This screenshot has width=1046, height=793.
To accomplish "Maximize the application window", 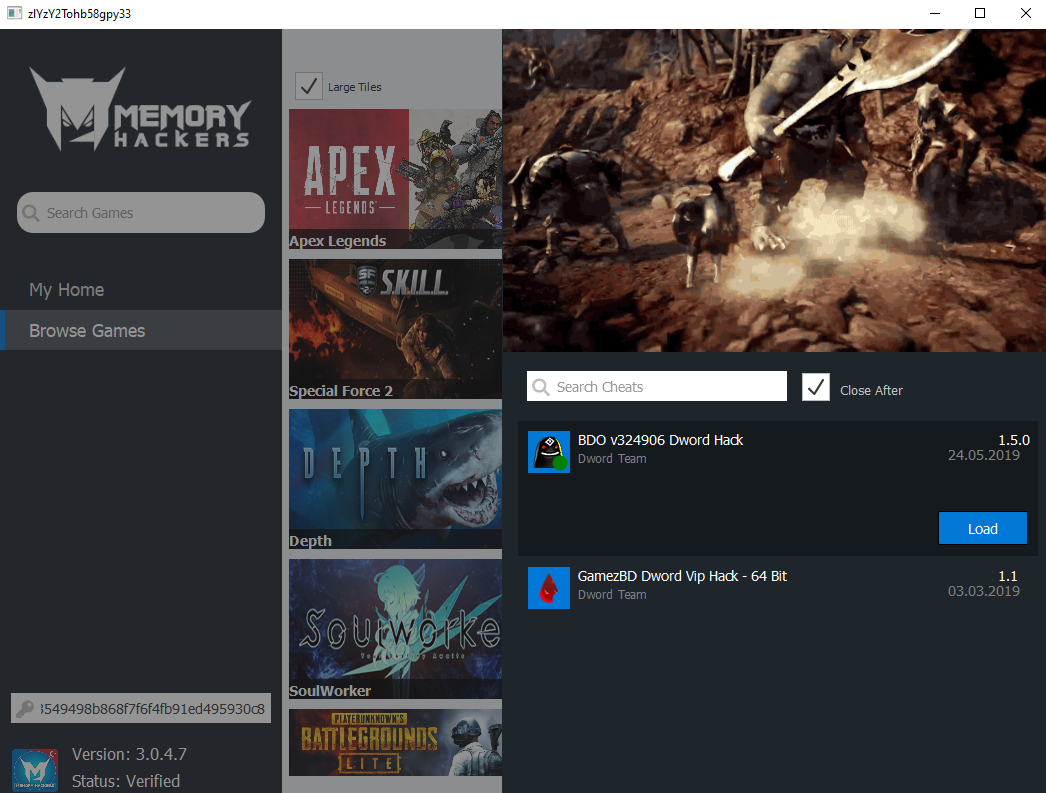I will click(980, 13).
